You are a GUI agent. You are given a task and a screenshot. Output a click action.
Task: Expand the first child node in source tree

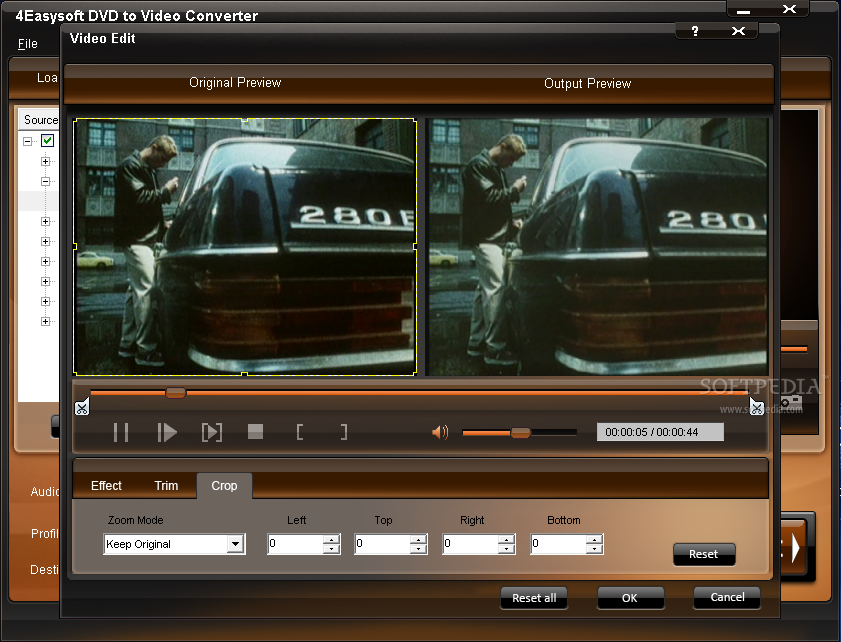[x=46, y=161]
